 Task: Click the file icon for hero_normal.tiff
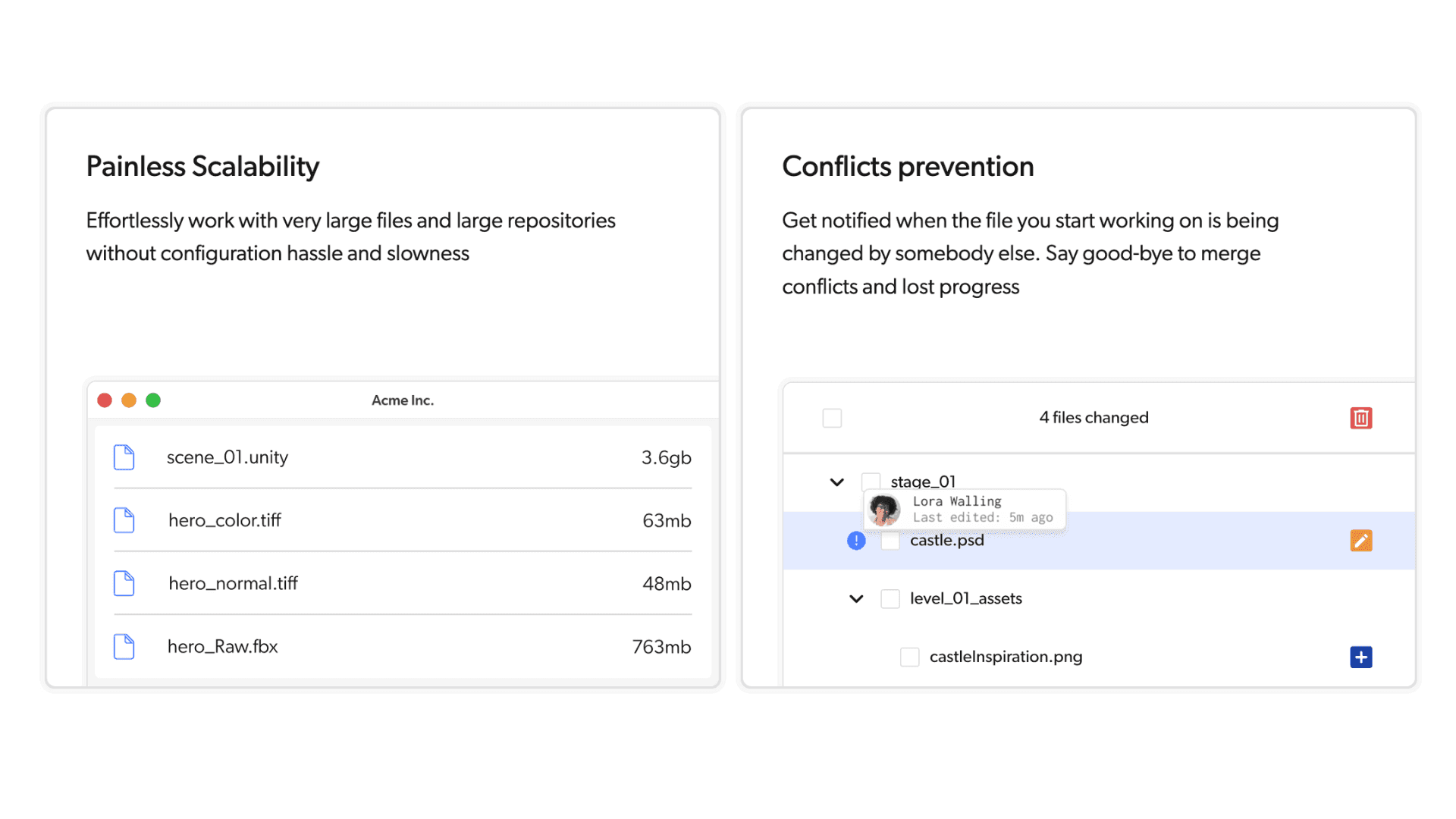click(124, 583)
